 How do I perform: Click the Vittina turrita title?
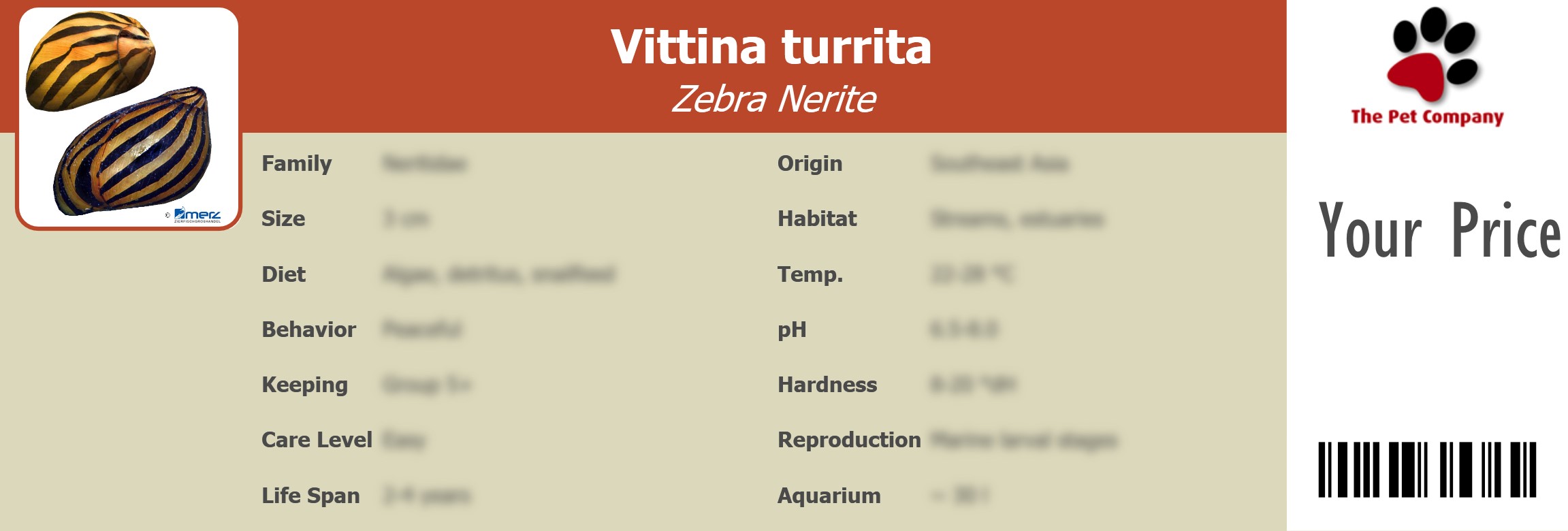[771, 47]
